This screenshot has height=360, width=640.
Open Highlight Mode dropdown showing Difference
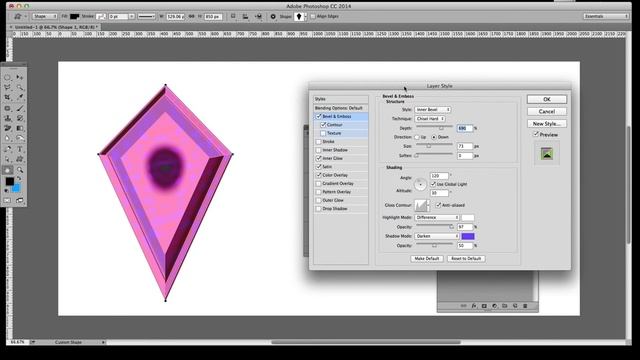[x=437, y=218]
